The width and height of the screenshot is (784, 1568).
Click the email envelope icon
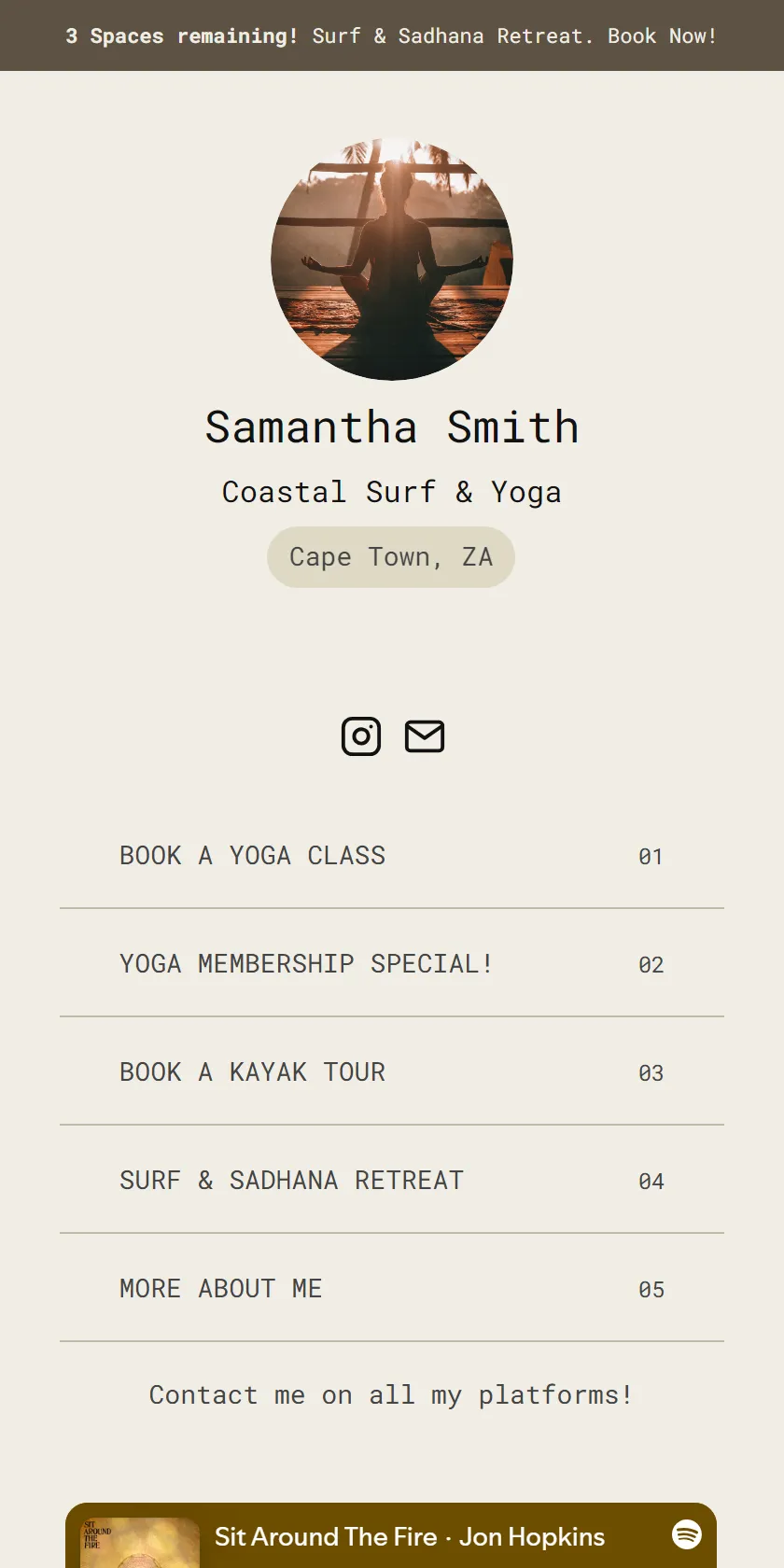(425, 736)
